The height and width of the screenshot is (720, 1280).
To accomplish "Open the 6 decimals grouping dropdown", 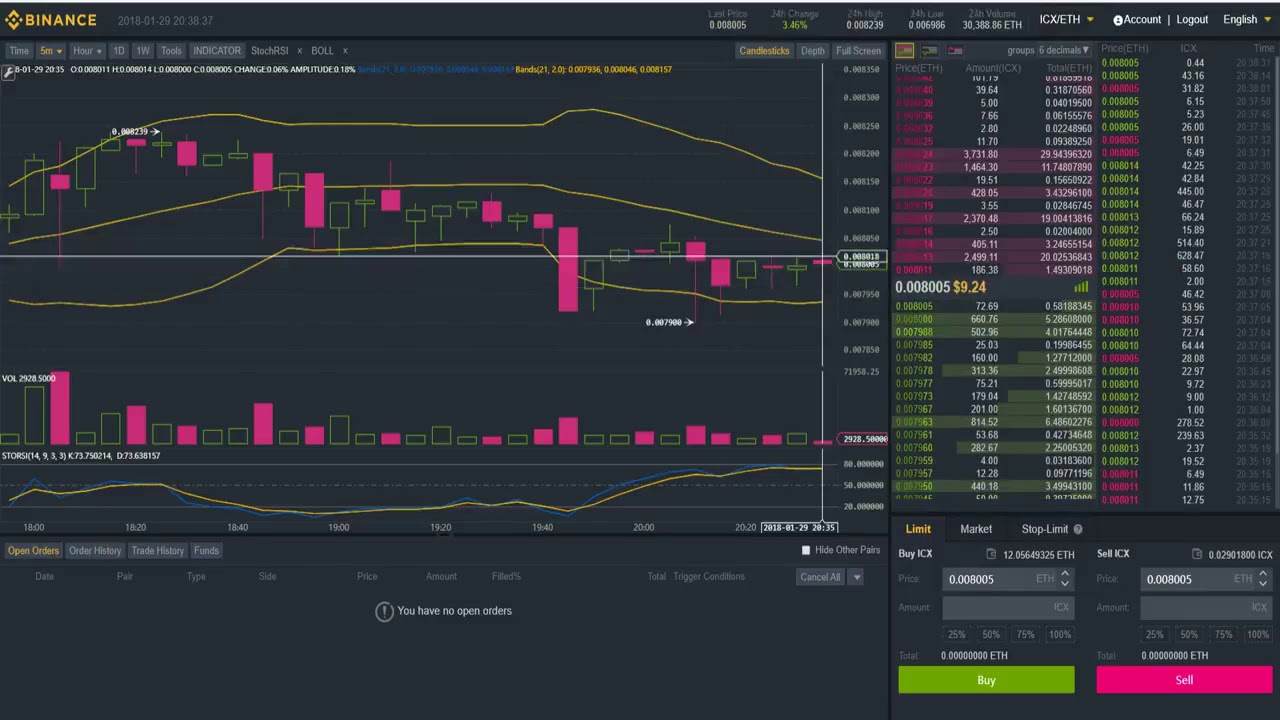I will 1064,50.
